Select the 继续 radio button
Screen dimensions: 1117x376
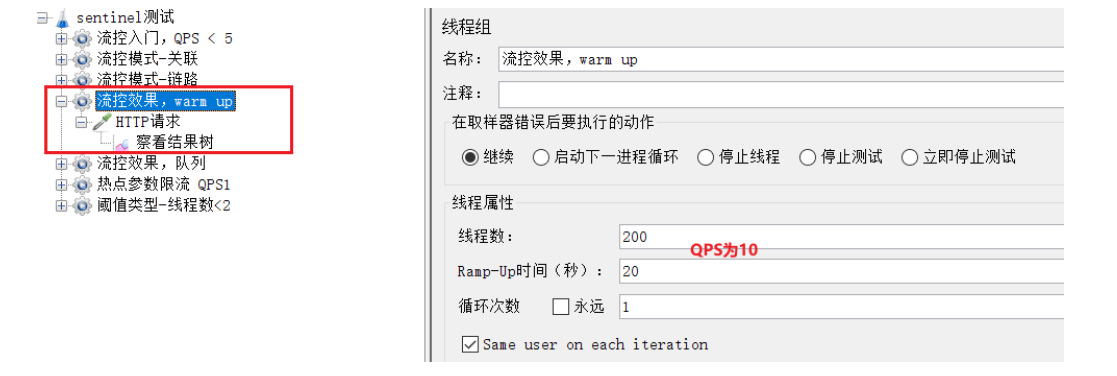470,157
